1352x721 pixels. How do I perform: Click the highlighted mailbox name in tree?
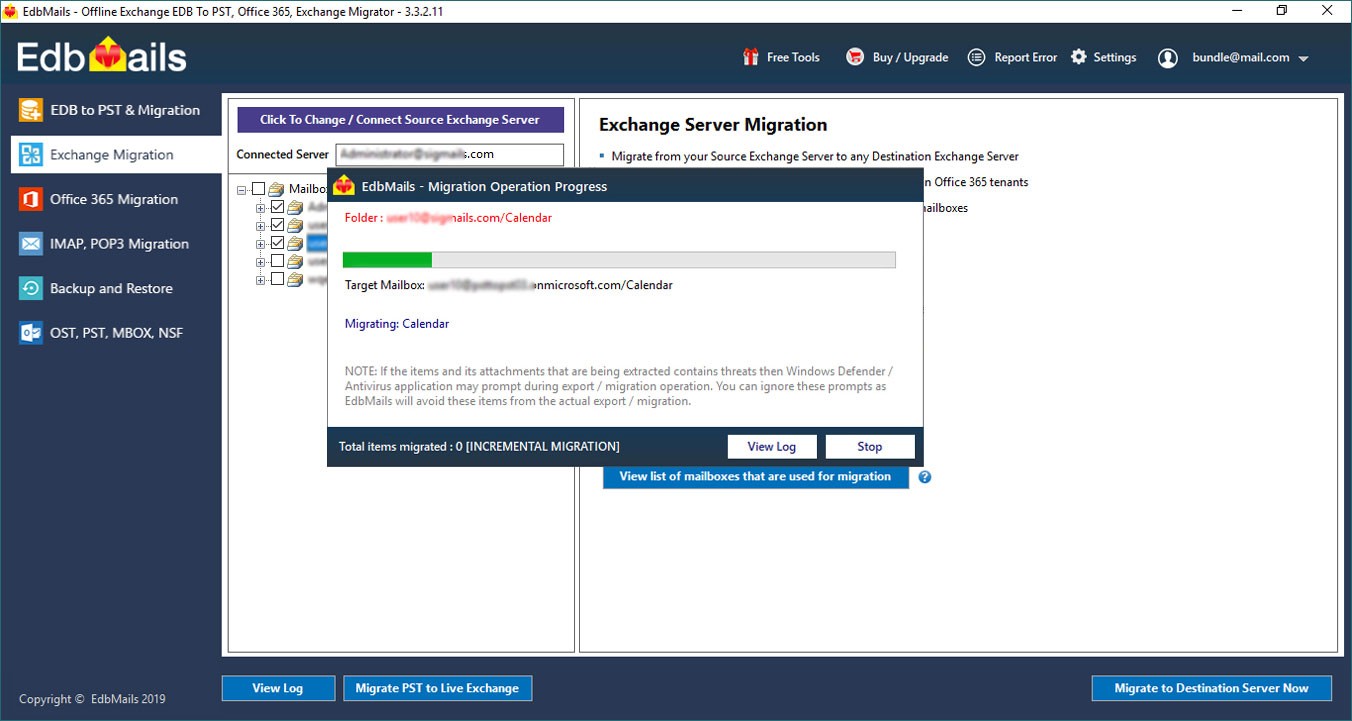pos(318,243)
